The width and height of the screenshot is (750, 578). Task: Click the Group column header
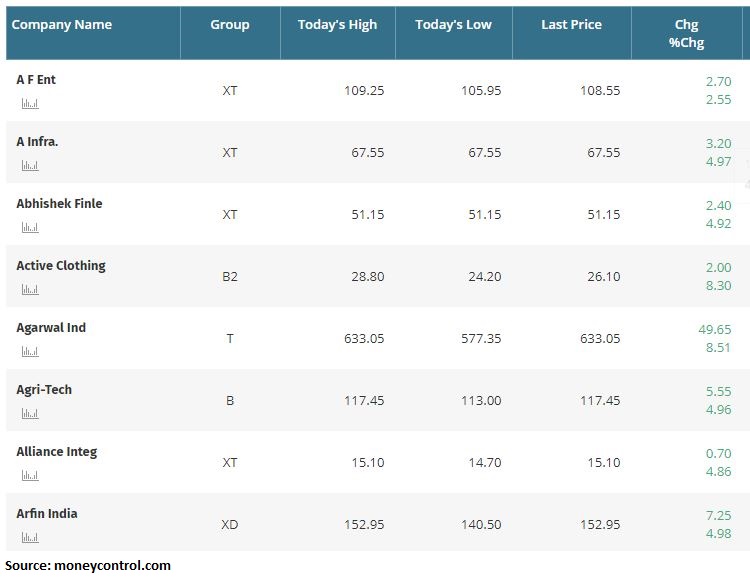tap(230, 24)
